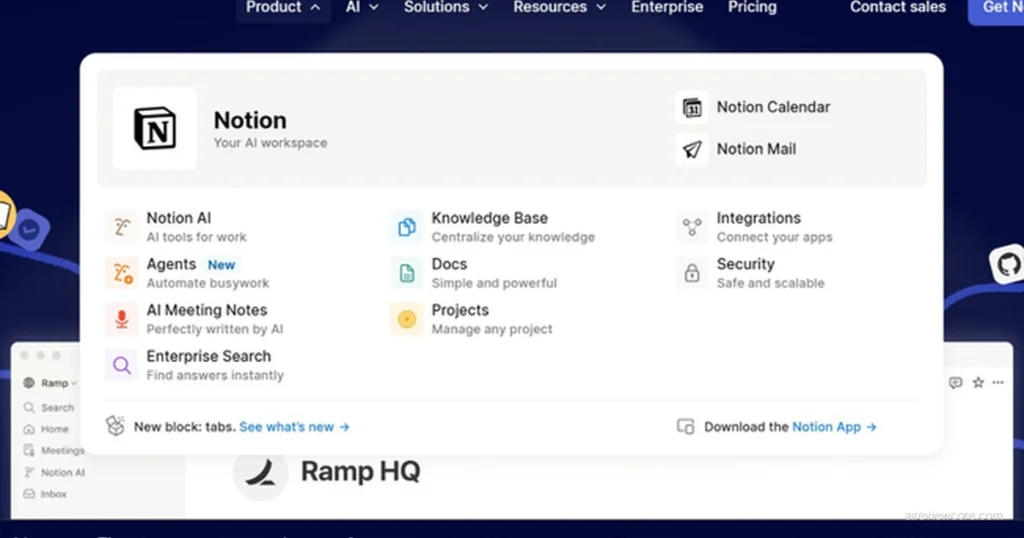Click the Agents icon
This screenshot has width=1024, height=538.
[x=121, y=273]
